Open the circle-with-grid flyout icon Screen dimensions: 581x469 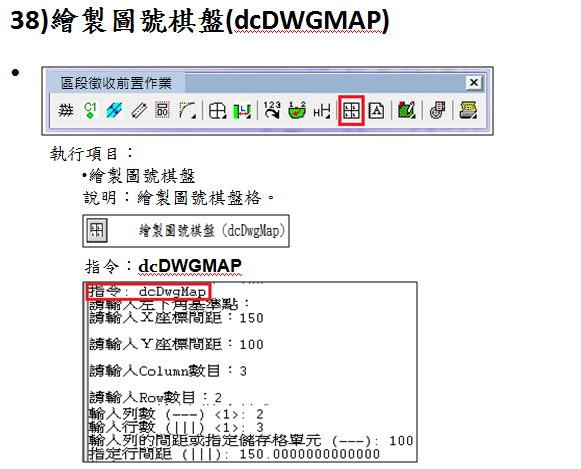point(218,110)
